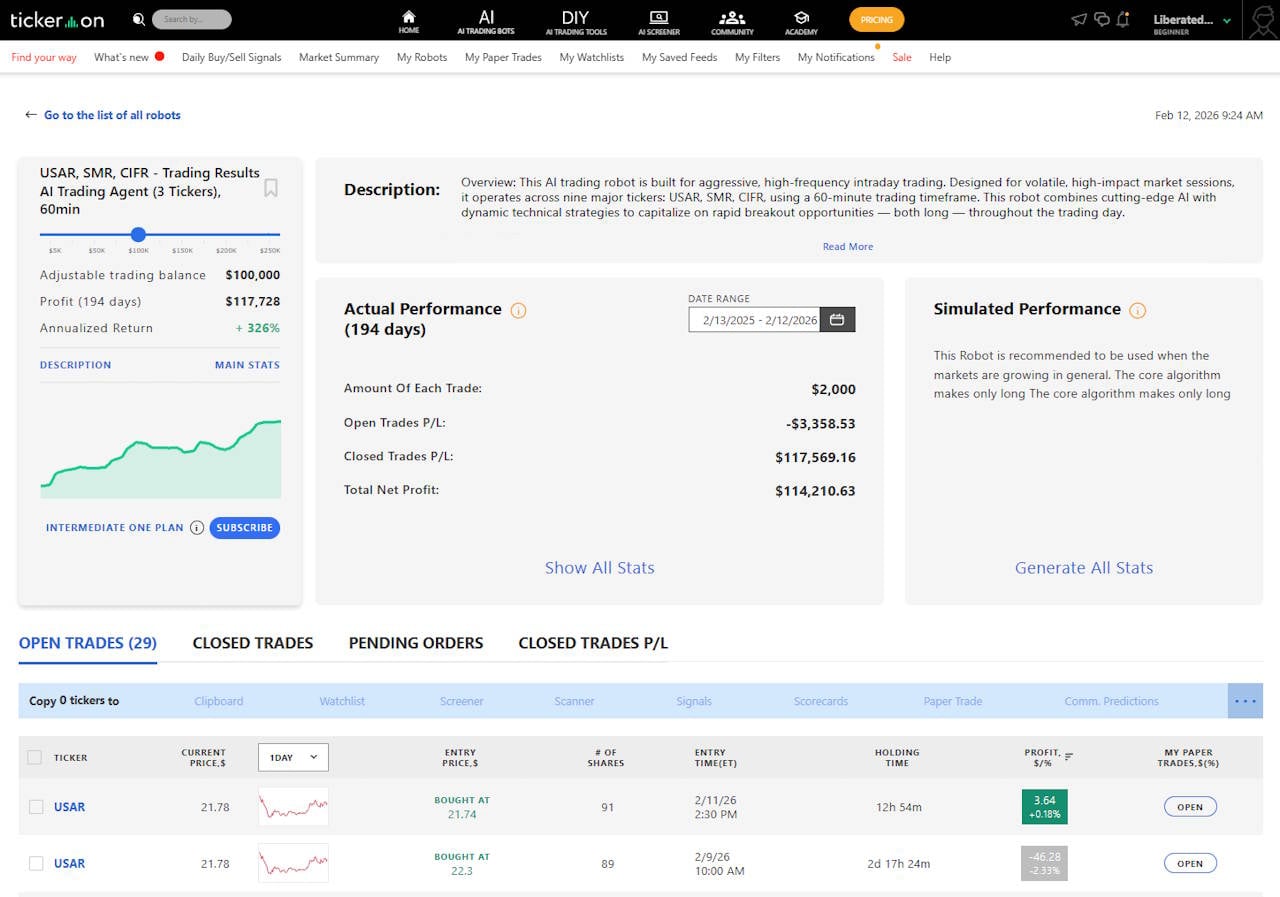Open the Academy icon
The width and height of the screenshot is (1280, 897).
[801, 20]
